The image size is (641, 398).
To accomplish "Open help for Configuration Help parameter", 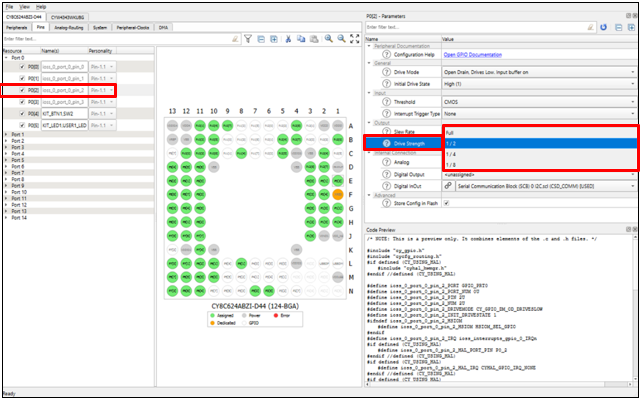I will pos(386,54).
